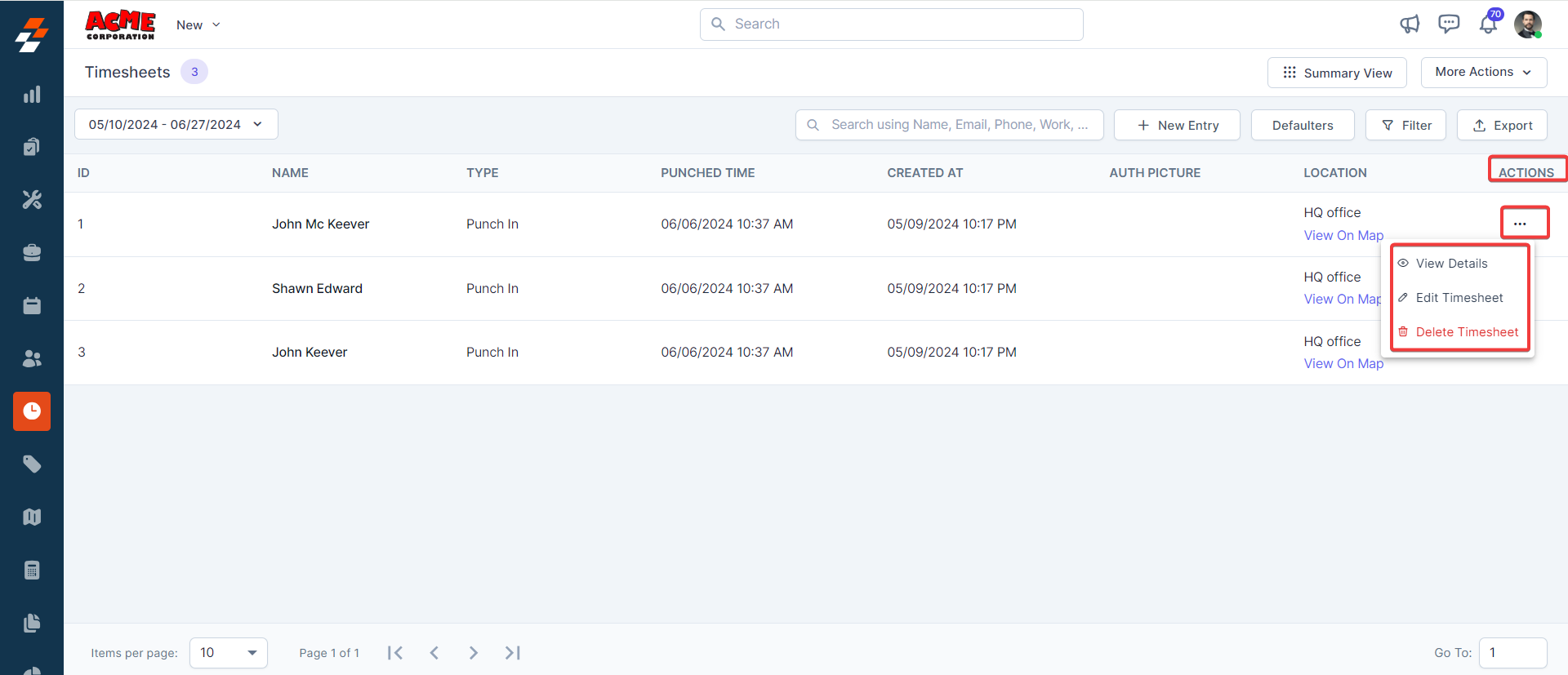The width and height of the screenshot is (1568, 675).
Task: Open the chat messages icon
Action: coord(1449,24)
